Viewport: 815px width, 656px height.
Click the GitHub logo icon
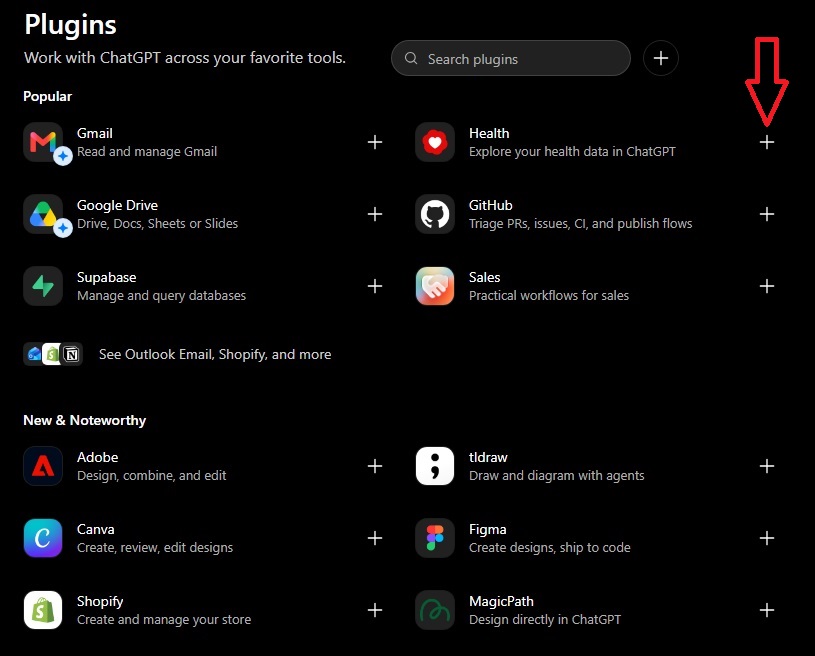(435, 214)
